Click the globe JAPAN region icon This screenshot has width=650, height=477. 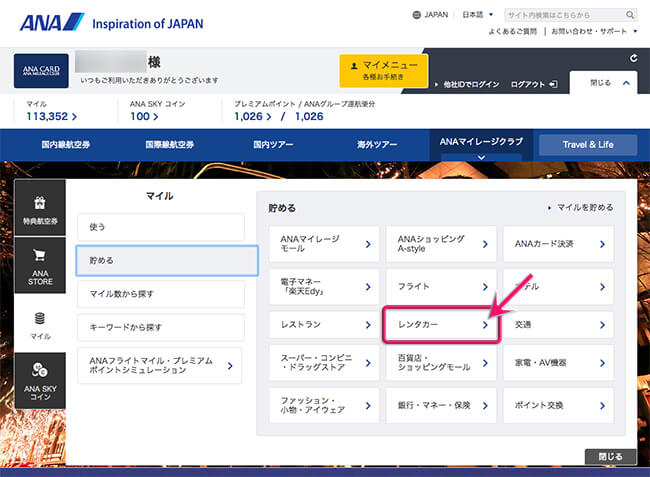[x=417, y=15]
